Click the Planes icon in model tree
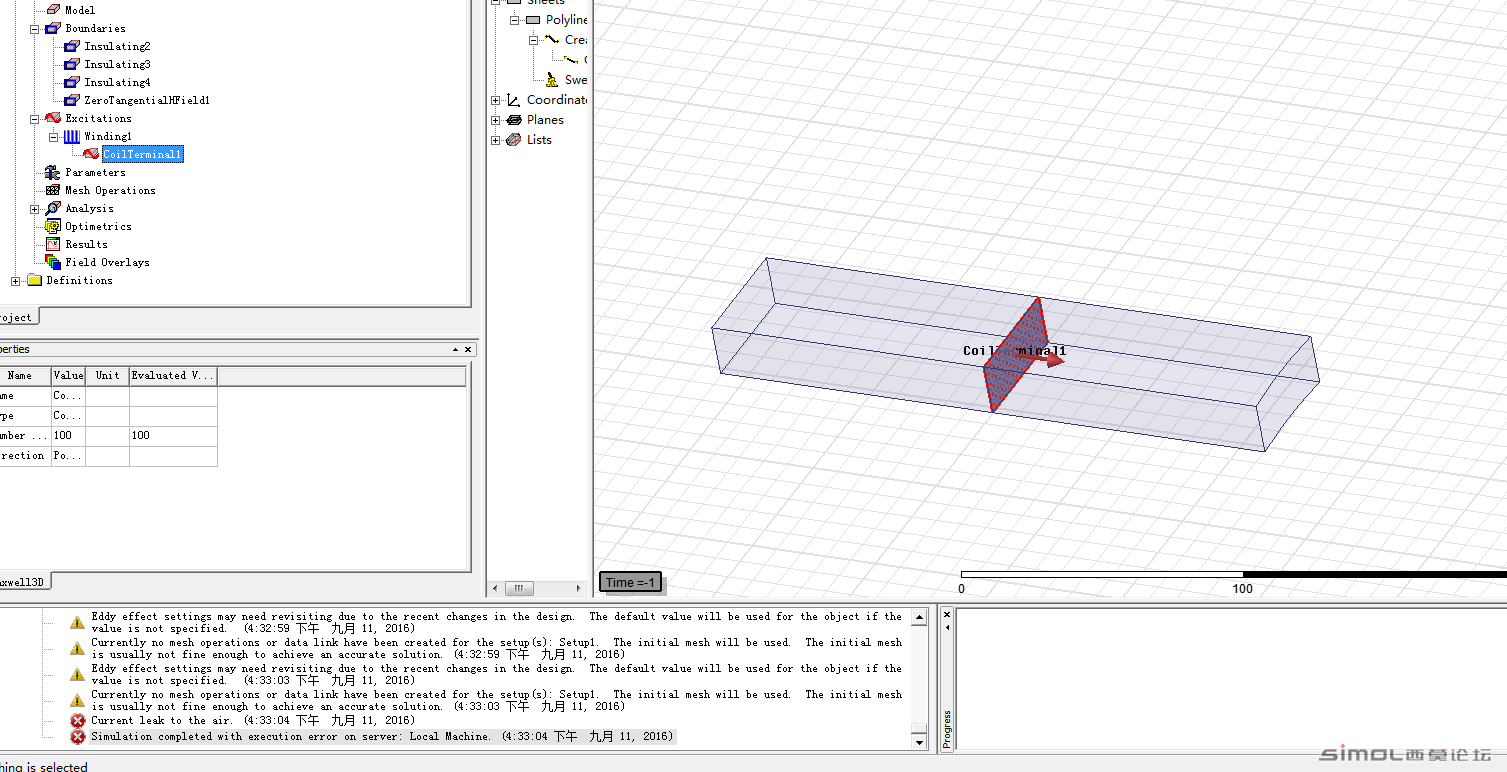The image size is (1507, 772). pos(514,120)
